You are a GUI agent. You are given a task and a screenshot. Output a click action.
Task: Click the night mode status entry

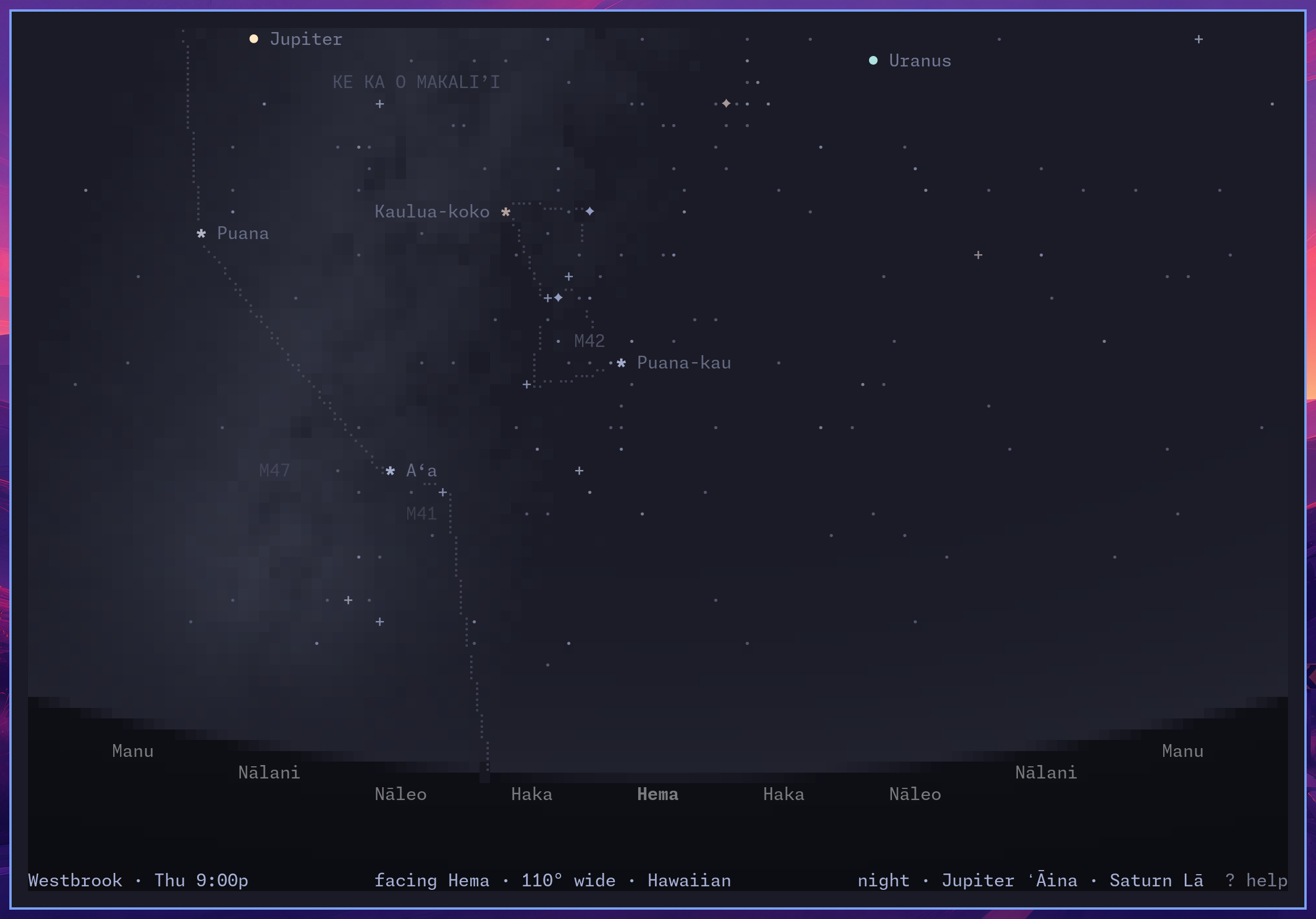pyautogui.click(x=883, y=881)
